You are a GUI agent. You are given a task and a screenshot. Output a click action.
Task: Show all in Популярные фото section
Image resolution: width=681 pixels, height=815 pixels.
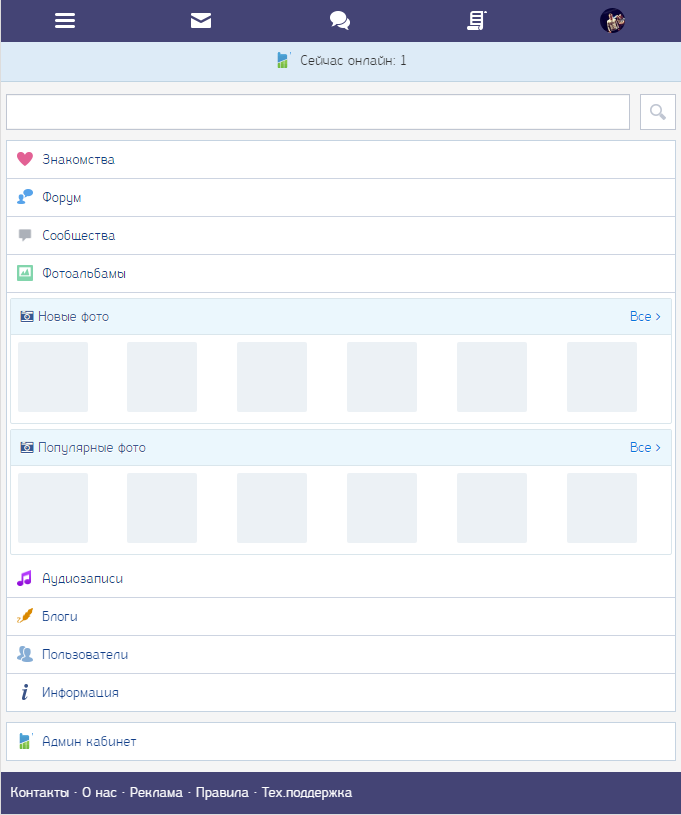click(x=645, y=448)
